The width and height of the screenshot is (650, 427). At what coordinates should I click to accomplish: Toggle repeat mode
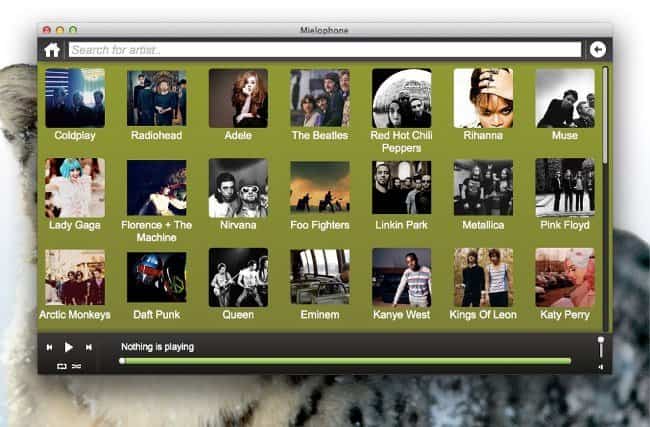(x=62, y=366)
